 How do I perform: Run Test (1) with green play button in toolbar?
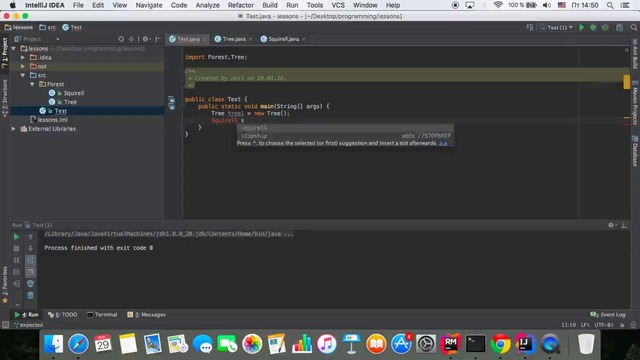pyautogui.click(x=582, y=27)
